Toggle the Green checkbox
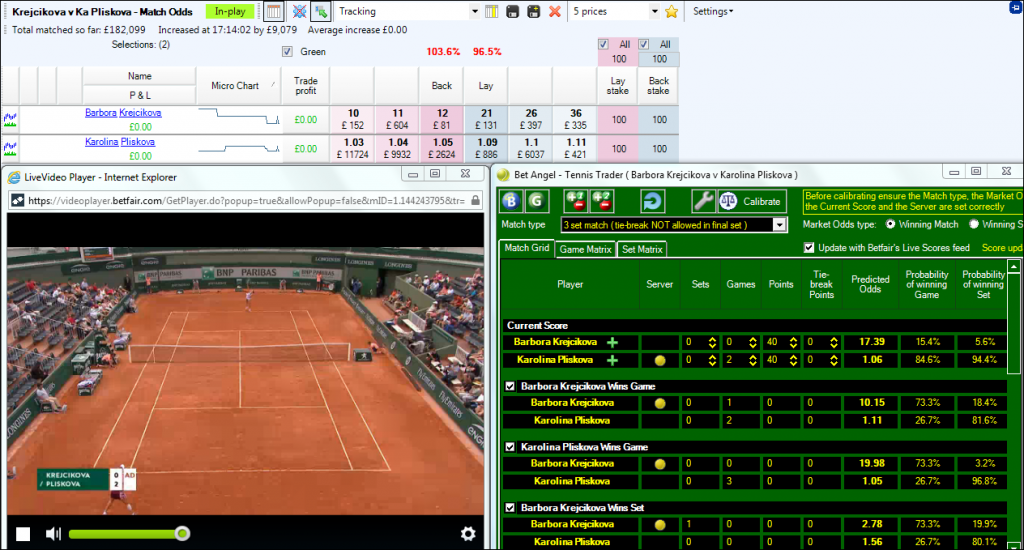1024x550 pixels. (287, 52)
